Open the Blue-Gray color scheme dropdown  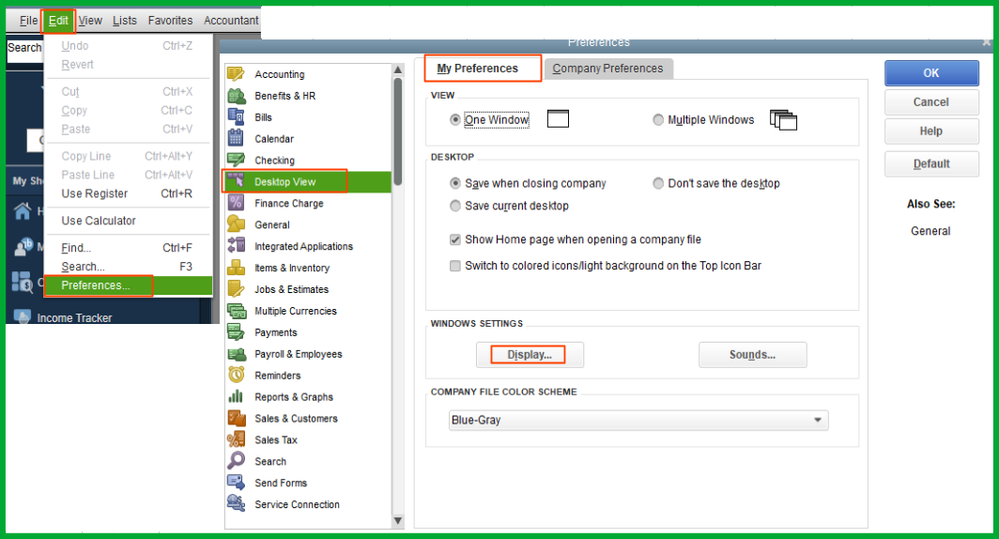638,420
